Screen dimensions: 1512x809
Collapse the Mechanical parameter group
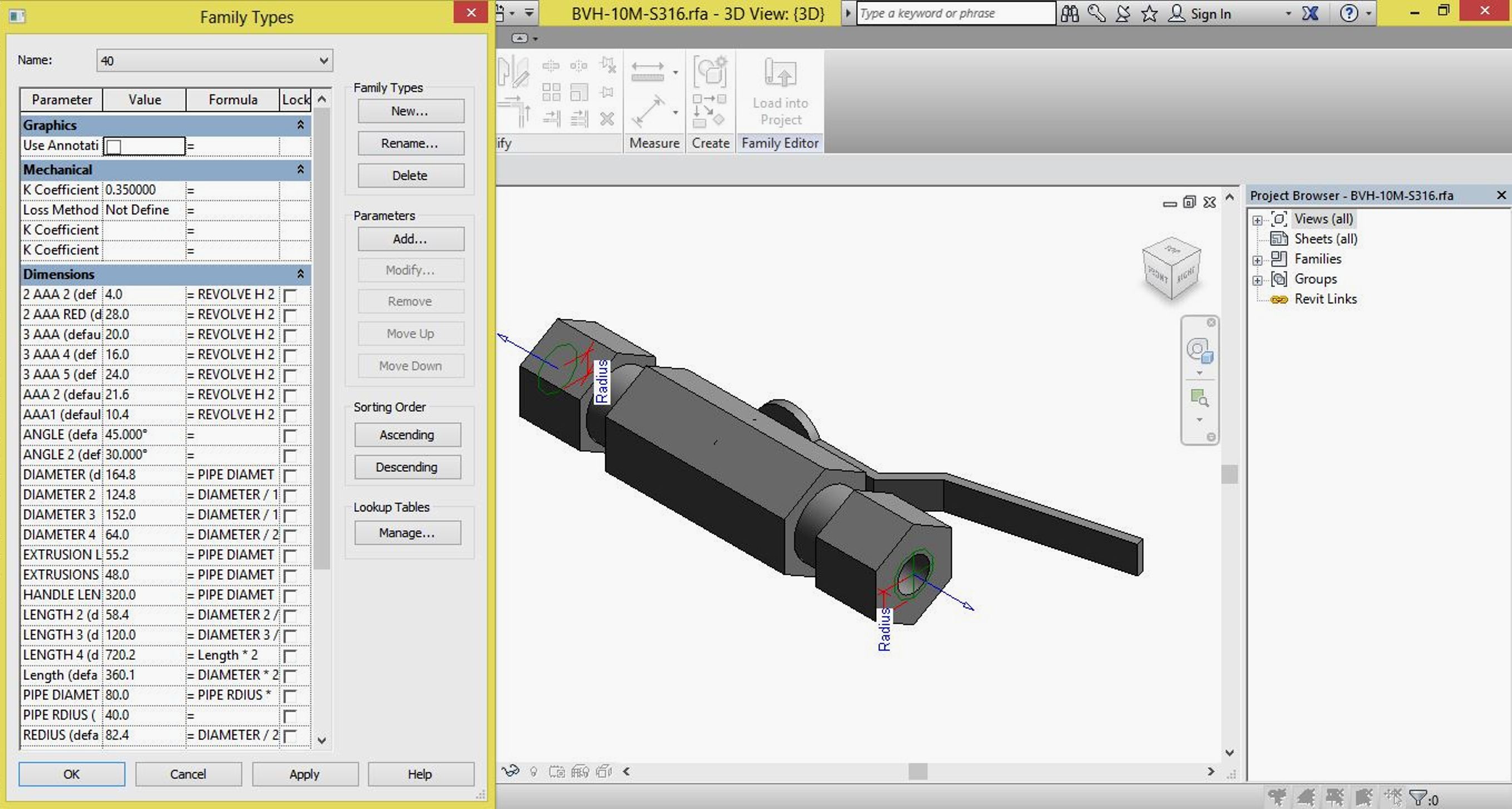[x=300, y=170]
